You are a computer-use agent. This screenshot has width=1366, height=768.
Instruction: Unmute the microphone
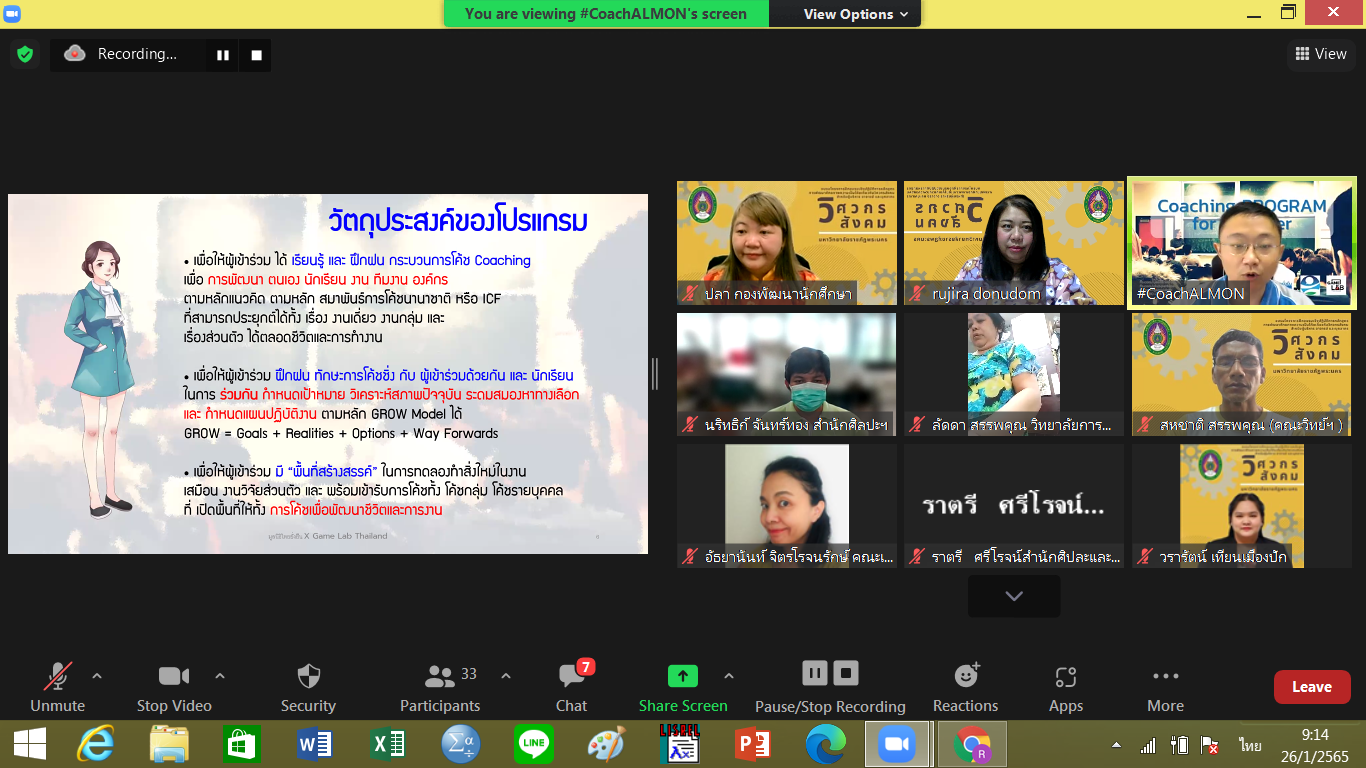(x=57, y=687)
